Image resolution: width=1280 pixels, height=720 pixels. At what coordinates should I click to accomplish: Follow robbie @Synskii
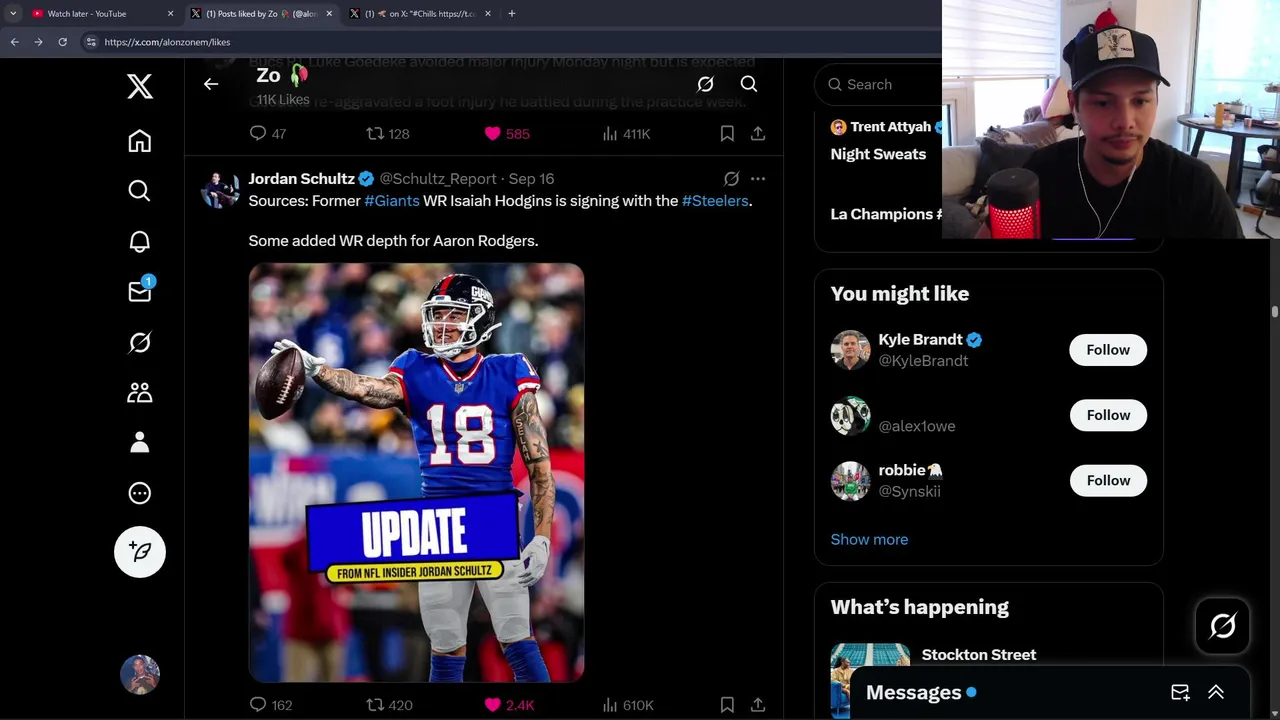[x=1108, y=480]
